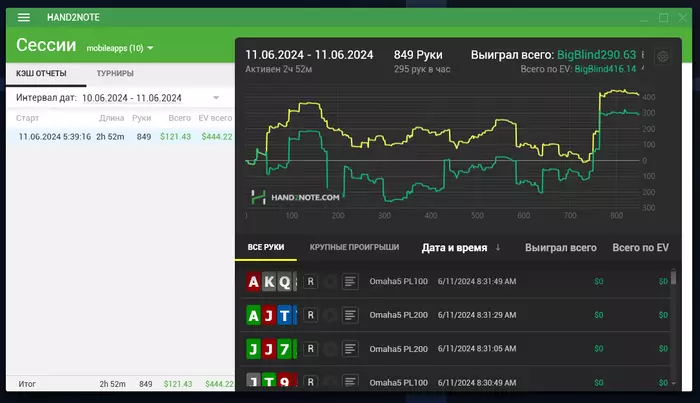700x403 pixels.
Task: Click Omaha5 PL100 at 8:30:49 AM
Action: click(398, 382)
